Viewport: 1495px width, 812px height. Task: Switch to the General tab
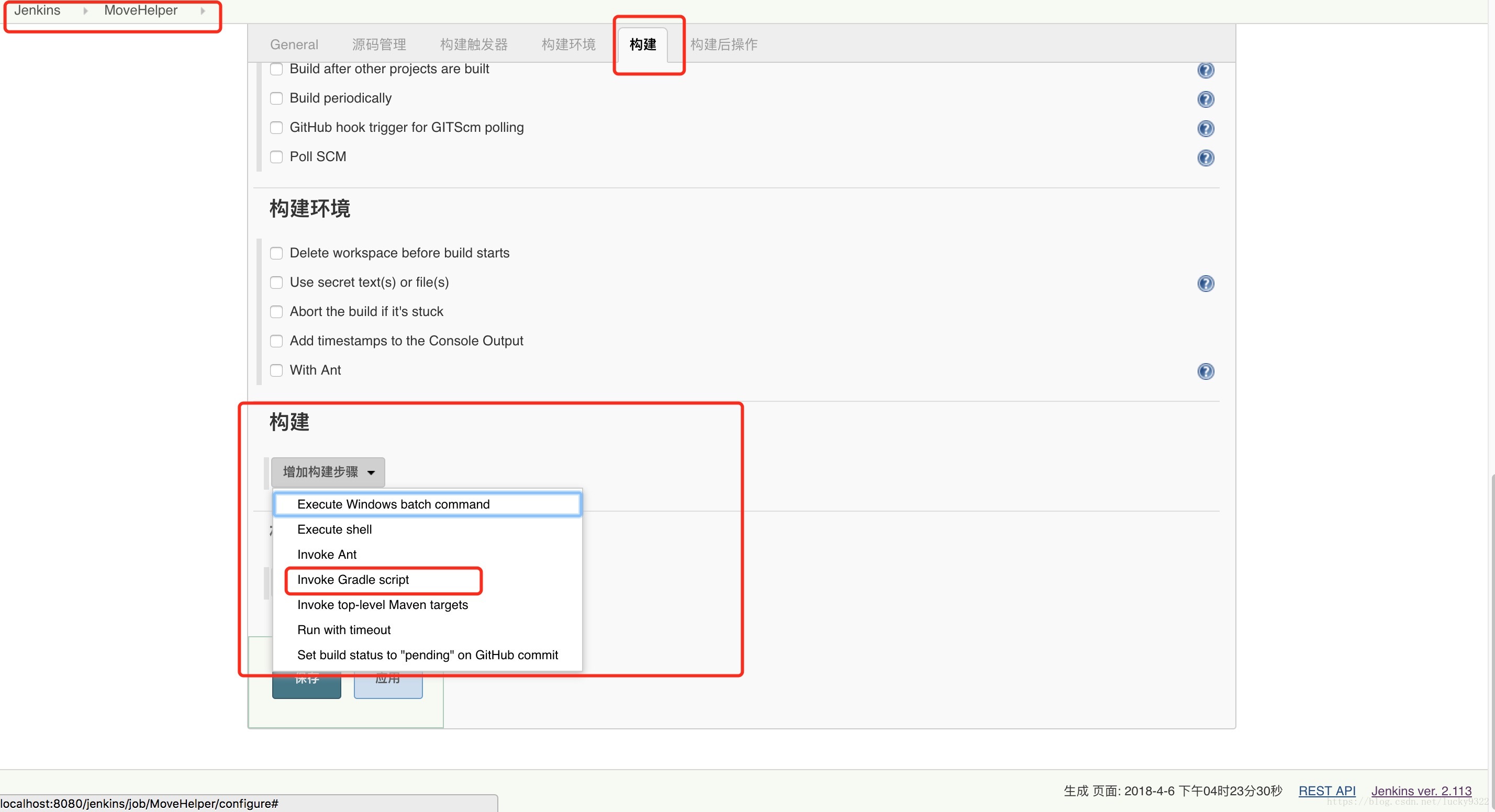tap(294, 44)
